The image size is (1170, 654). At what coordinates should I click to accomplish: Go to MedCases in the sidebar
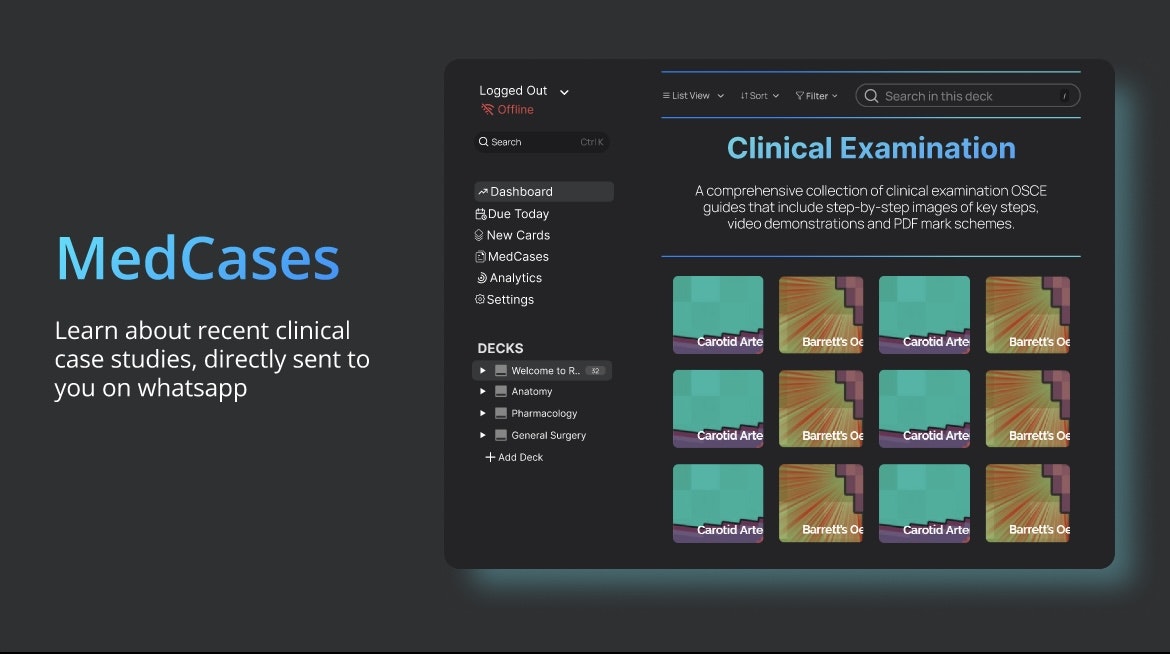click(x=512, y=257)
